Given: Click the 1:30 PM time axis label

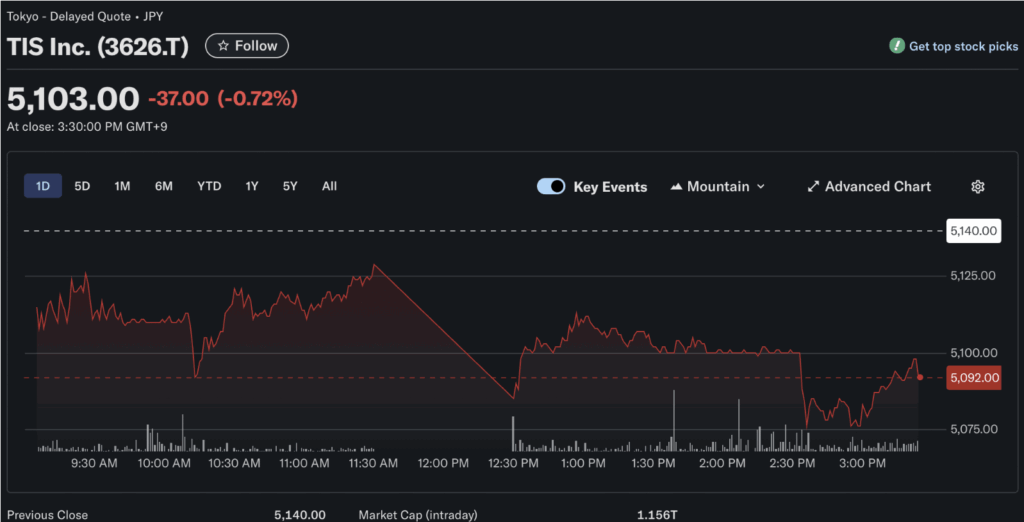Looking at the screenshot, I should tap(652, 463).
